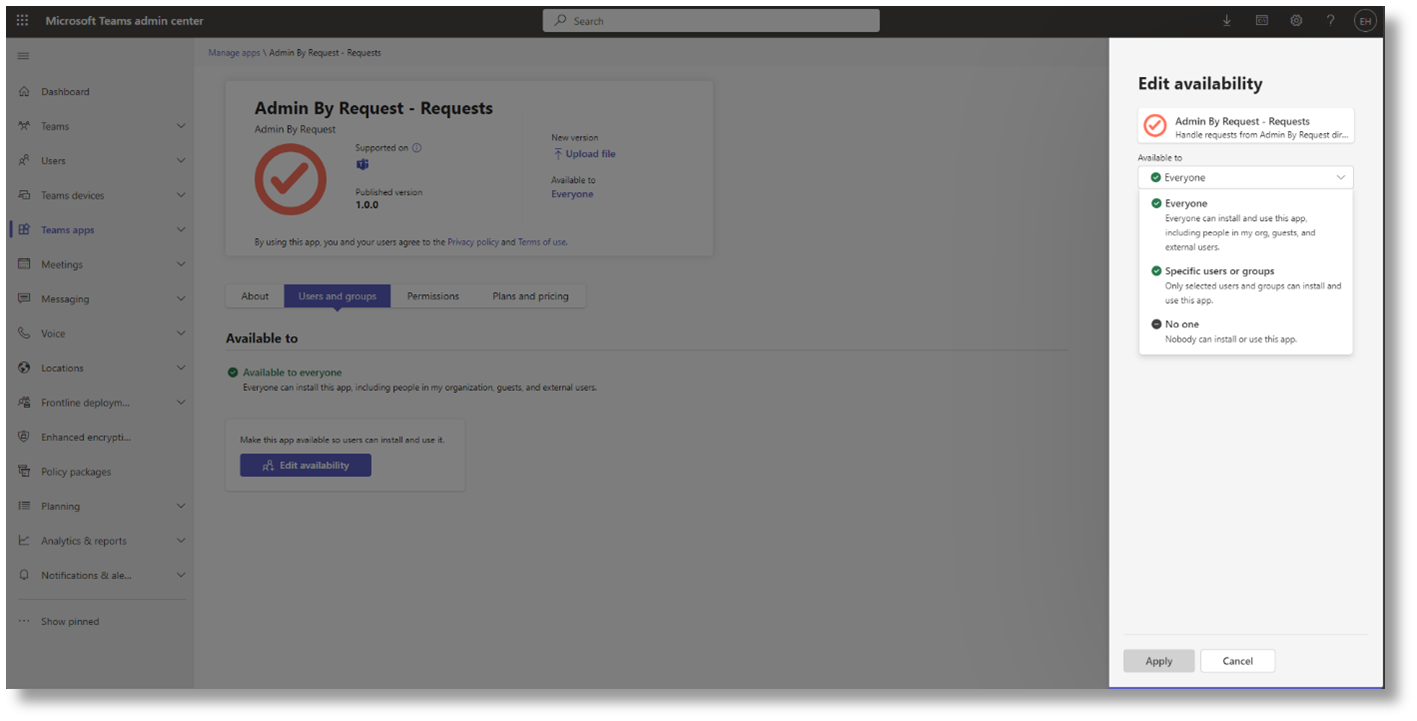Click the Planning list icon
The image size is (1417, 721).
tap(24, 506)
